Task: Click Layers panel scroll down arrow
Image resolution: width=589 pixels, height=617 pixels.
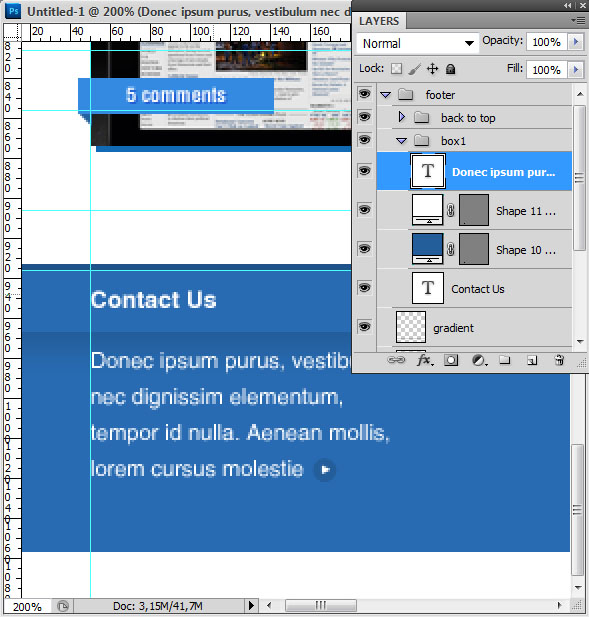Action: coord(580,342)
